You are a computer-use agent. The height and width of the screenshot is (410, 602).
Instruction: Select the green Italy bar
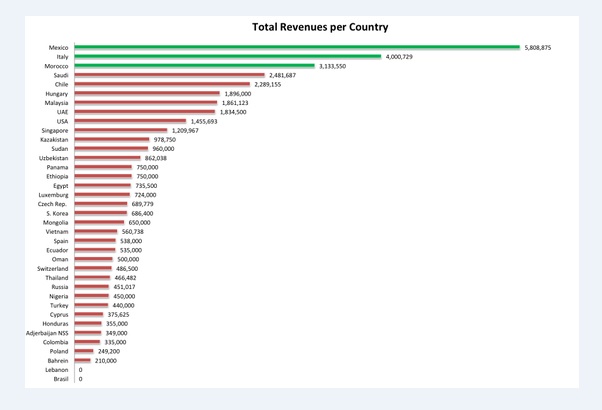click(x=228, y=57)
